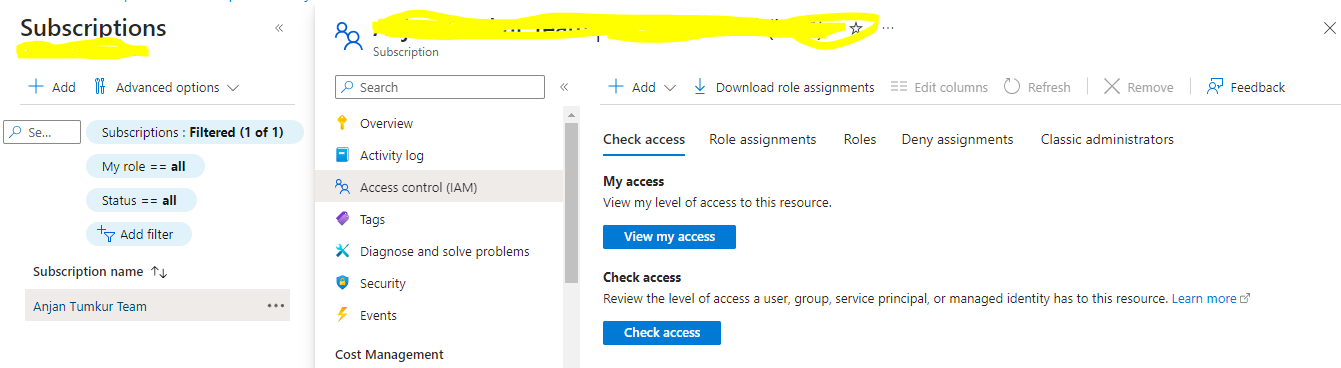Open the ellipsis menu for Anjan Tumkur Team
The width and height of the screenshot is (1341, 368).
point(276,306)
